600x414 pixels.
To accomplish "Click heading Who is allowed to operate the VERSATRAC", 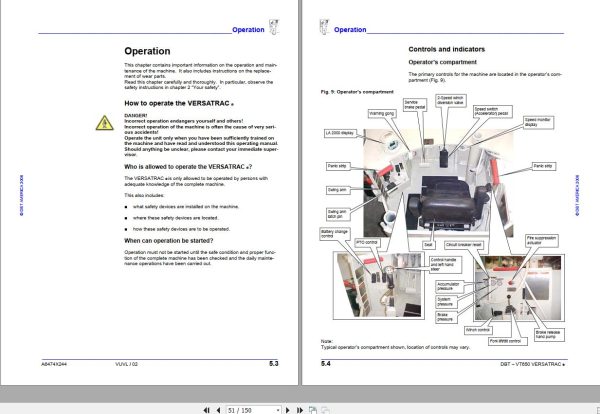I will [188, 167].
